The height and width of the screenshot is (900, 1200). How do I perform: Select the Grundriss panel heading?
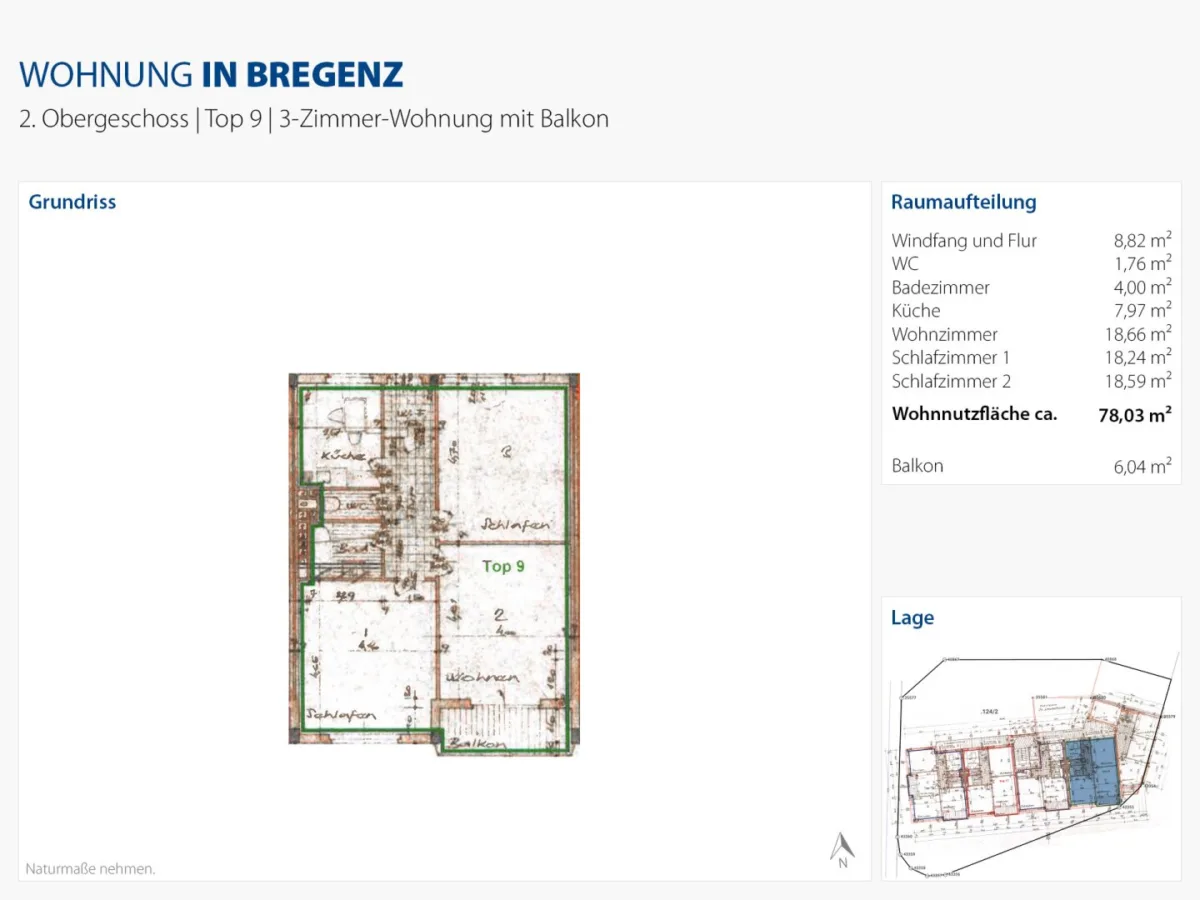tap(72, 202)
